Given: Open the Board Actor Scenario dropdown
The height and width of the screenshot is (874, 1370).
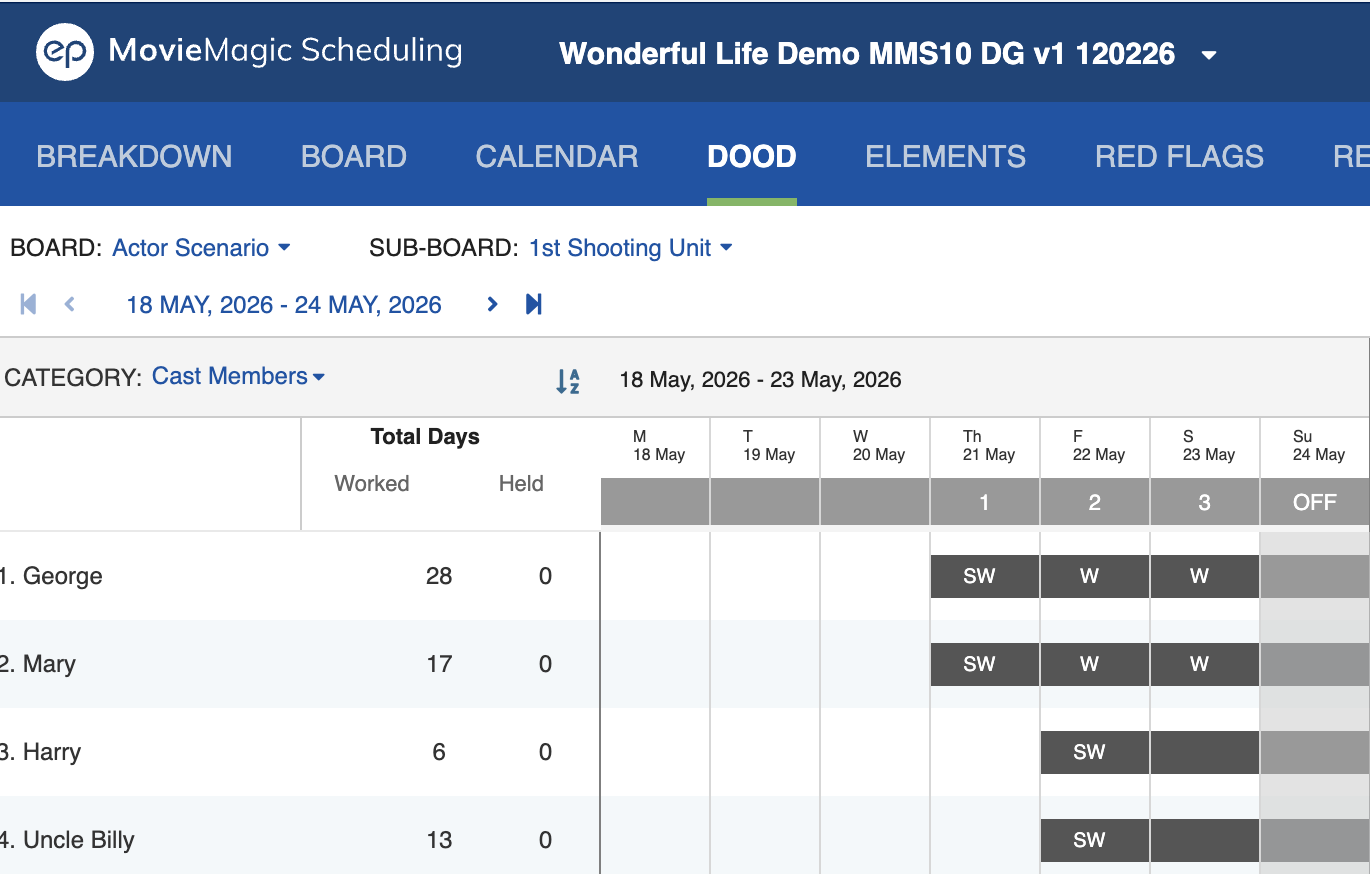Looking at the screenshot, I should (202, 248).
